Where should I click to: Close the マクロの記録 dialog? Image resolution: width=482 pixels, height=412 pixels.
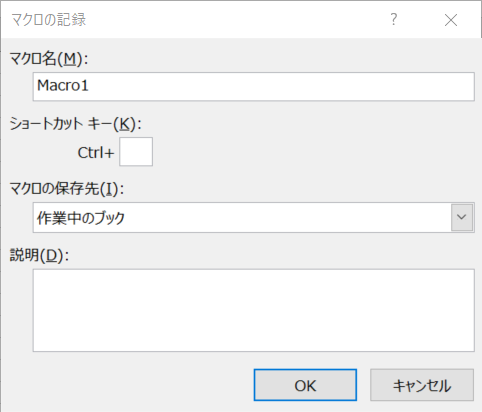coord(451,20)
